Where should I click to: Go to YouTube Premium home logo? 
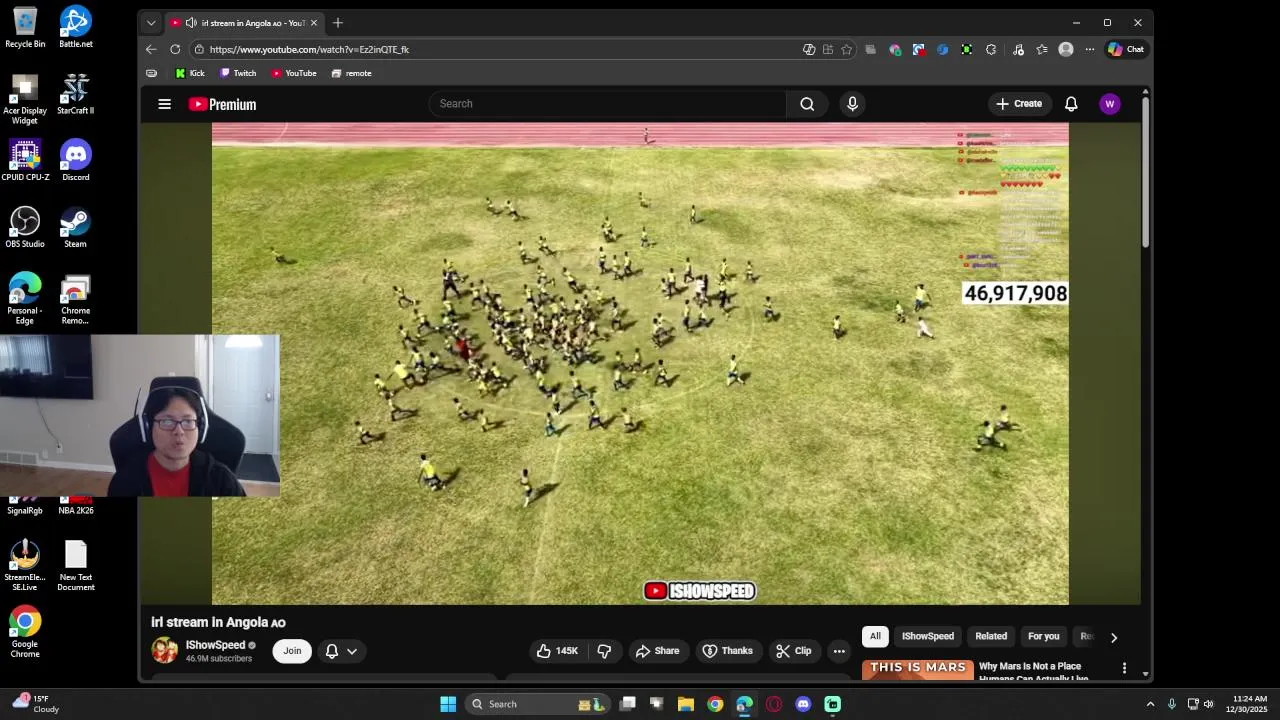point(222,104)
